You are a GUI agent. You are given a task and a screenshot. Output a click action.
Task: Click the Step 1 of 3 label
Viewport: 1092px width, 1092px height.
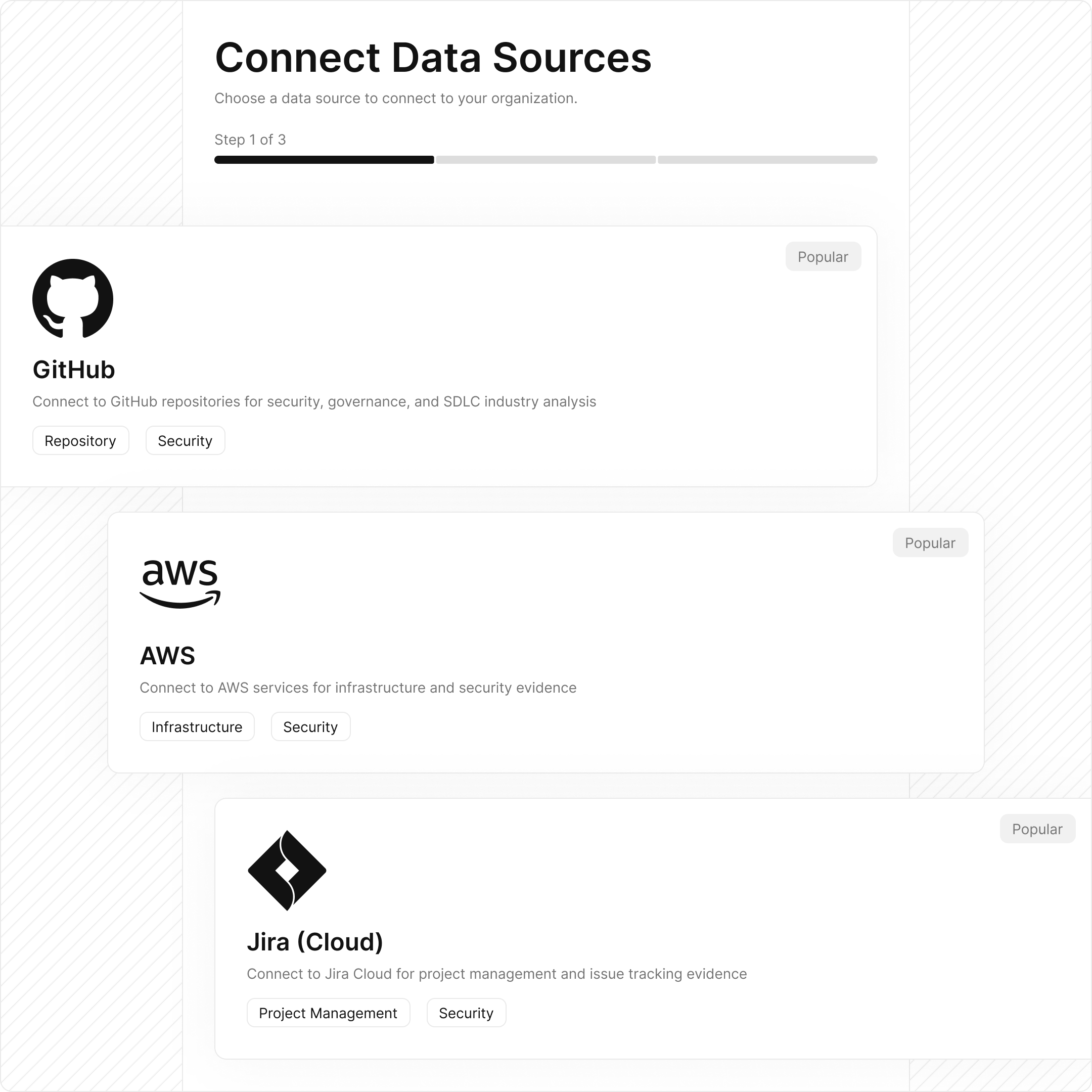point(250,140)
